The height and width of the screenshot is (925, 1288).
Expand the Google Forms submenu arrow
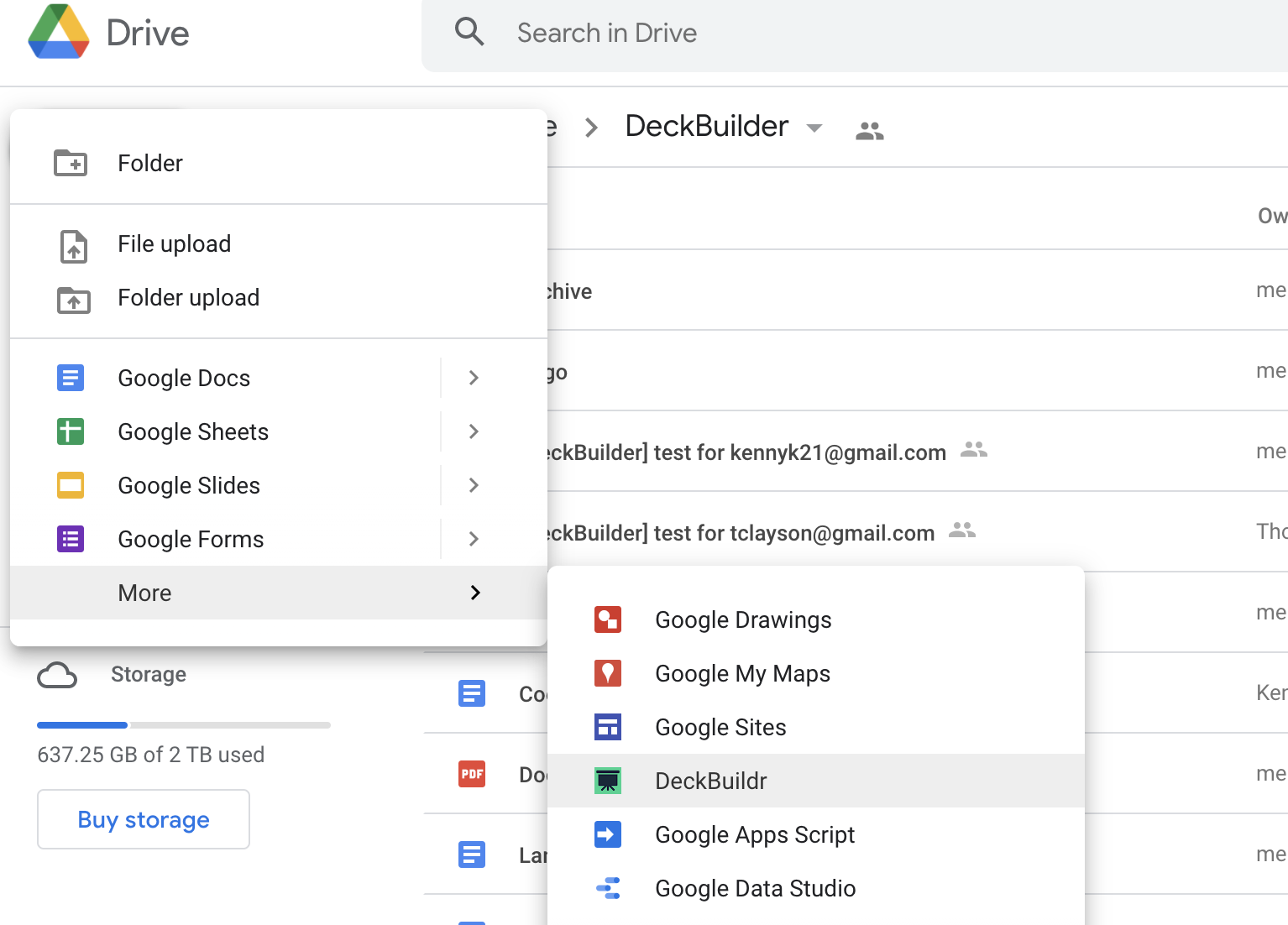[x=474, y=539]
